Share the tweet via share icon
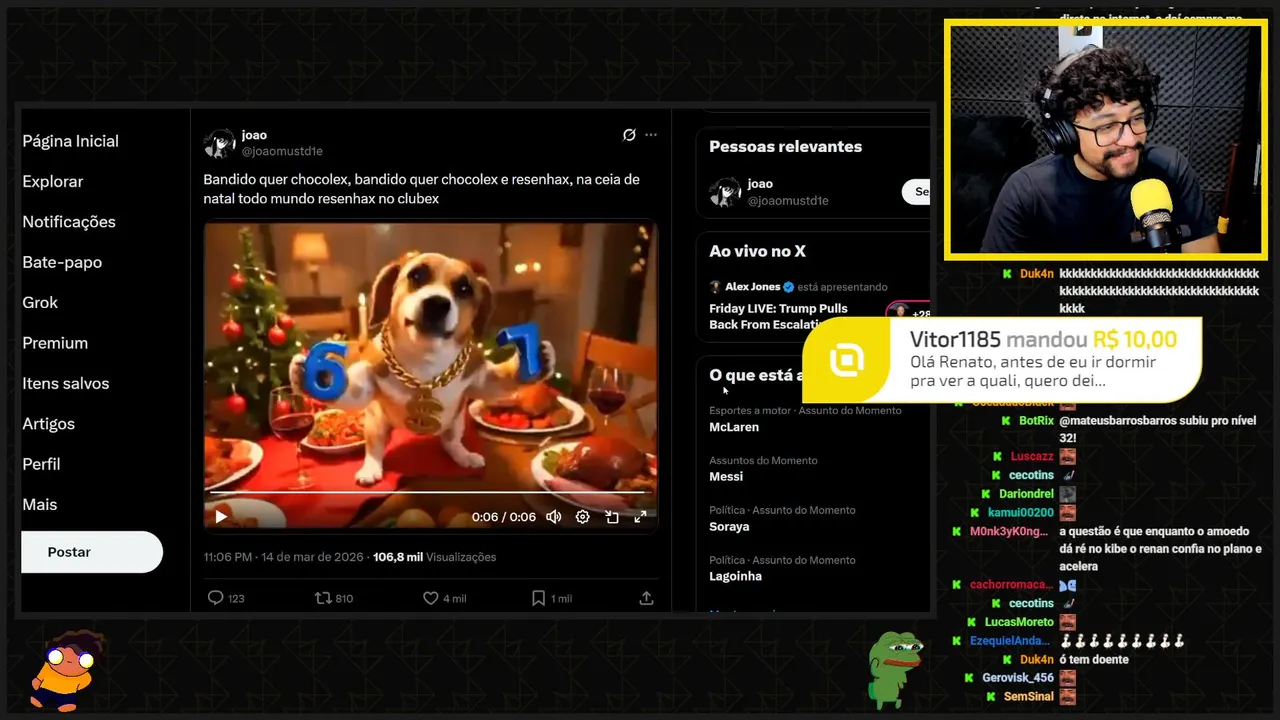 pyautogui.click(x=646, y=598)
